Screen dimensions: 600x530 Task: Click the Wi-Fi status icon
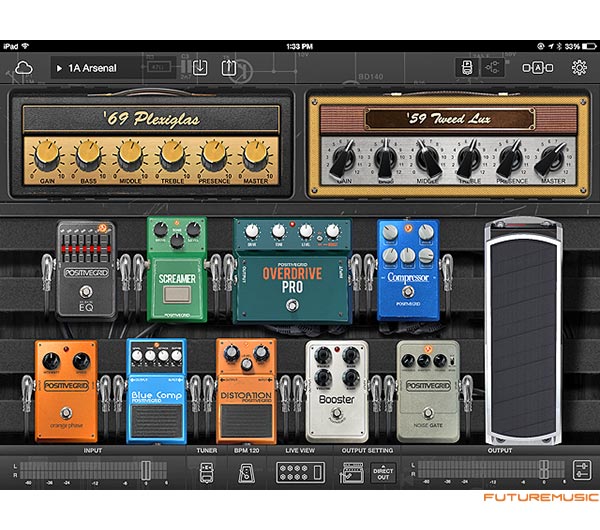(x=26, y=46)
